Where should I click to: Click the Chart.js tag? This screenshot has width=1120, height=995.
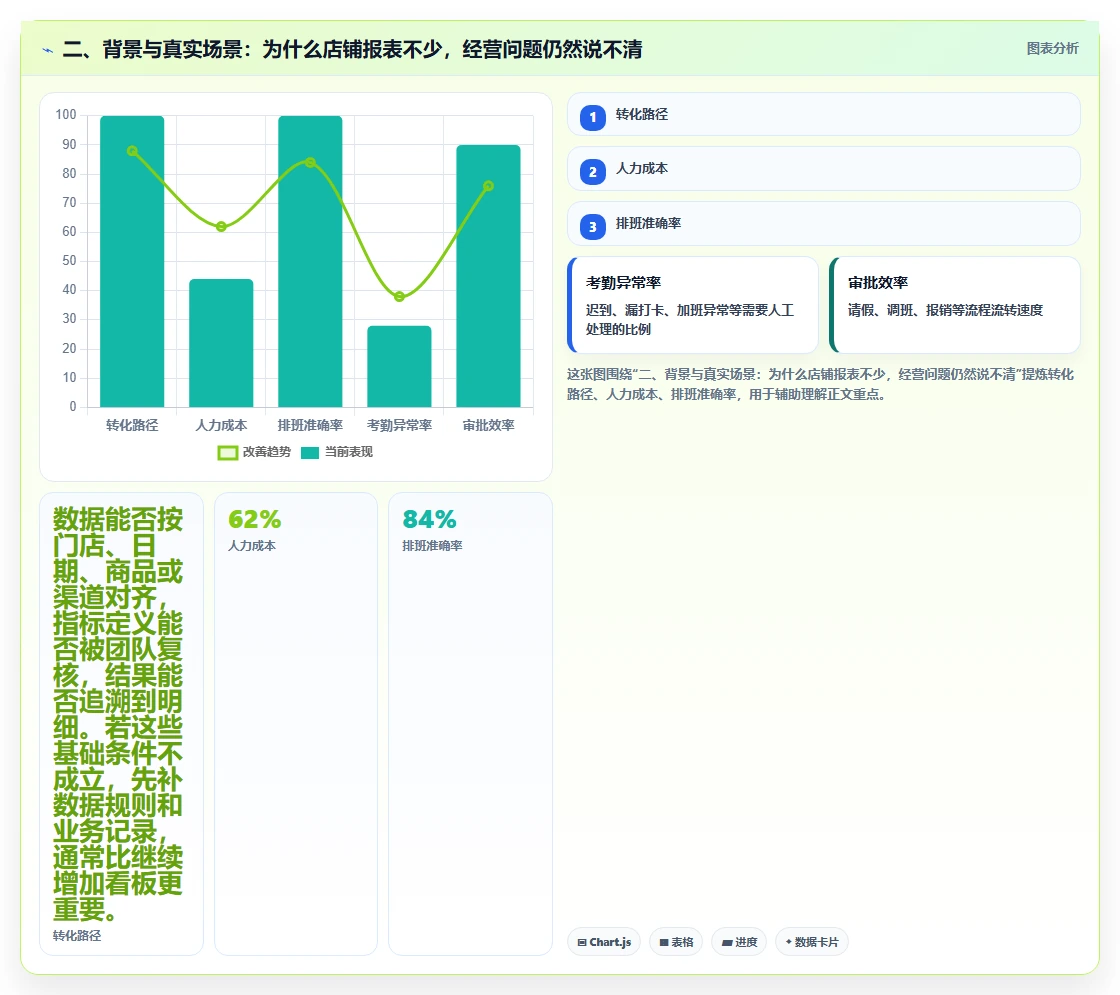(604, 942)
